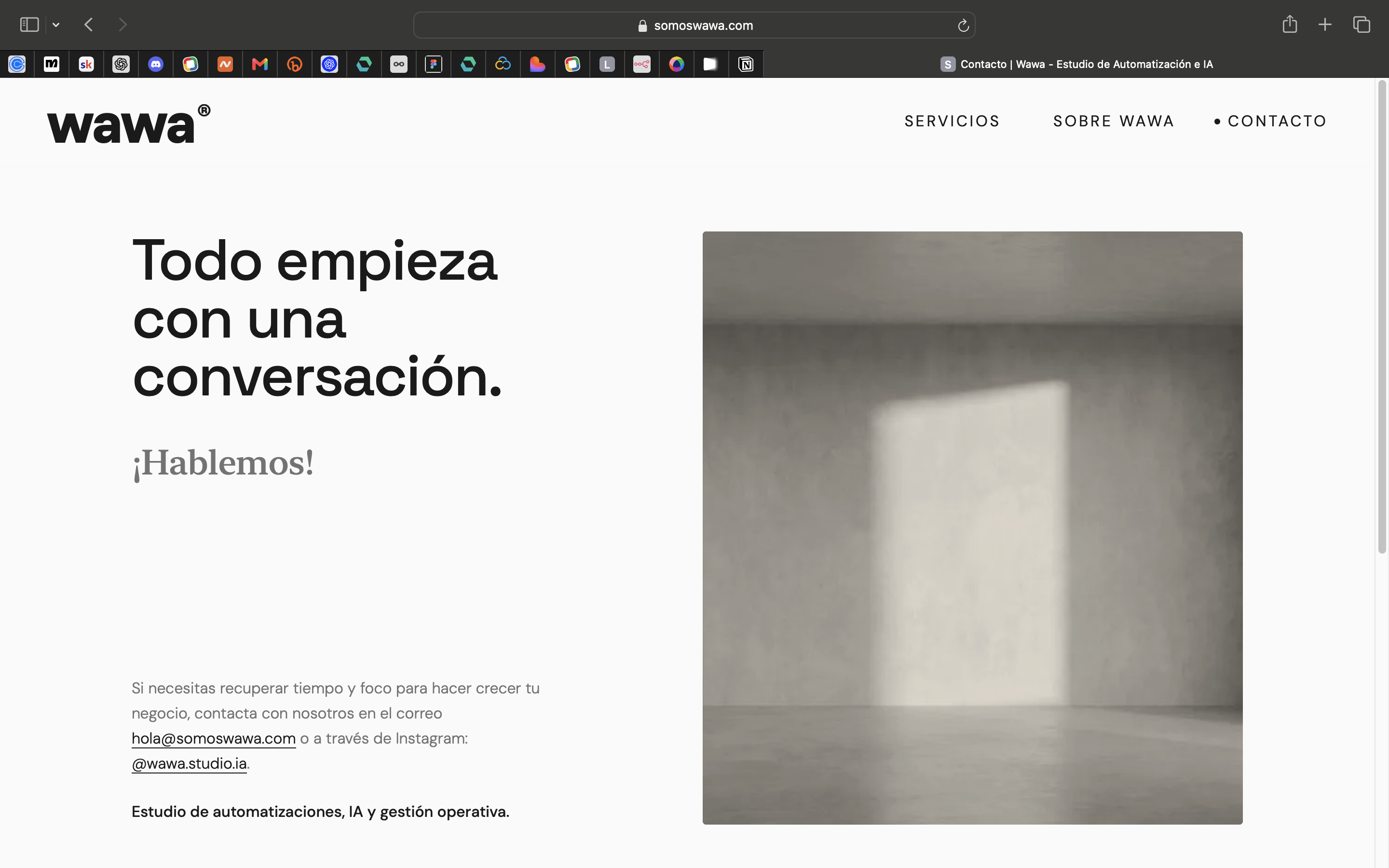Open the gray 'L' pinned tab
The image size is (1389, 868).
pos(607,64)
